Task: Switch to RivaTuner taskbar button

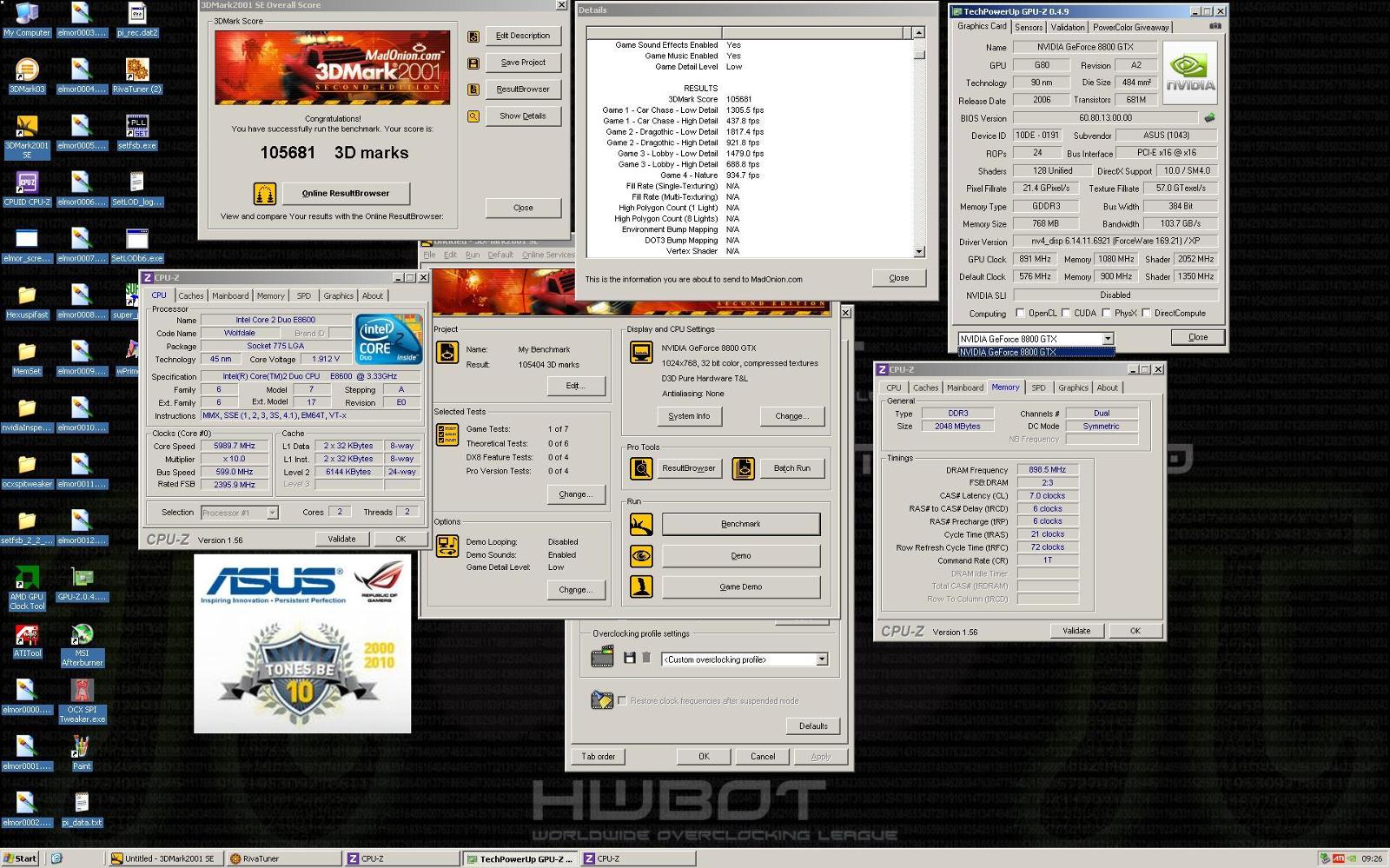Action: coord(284,858)
